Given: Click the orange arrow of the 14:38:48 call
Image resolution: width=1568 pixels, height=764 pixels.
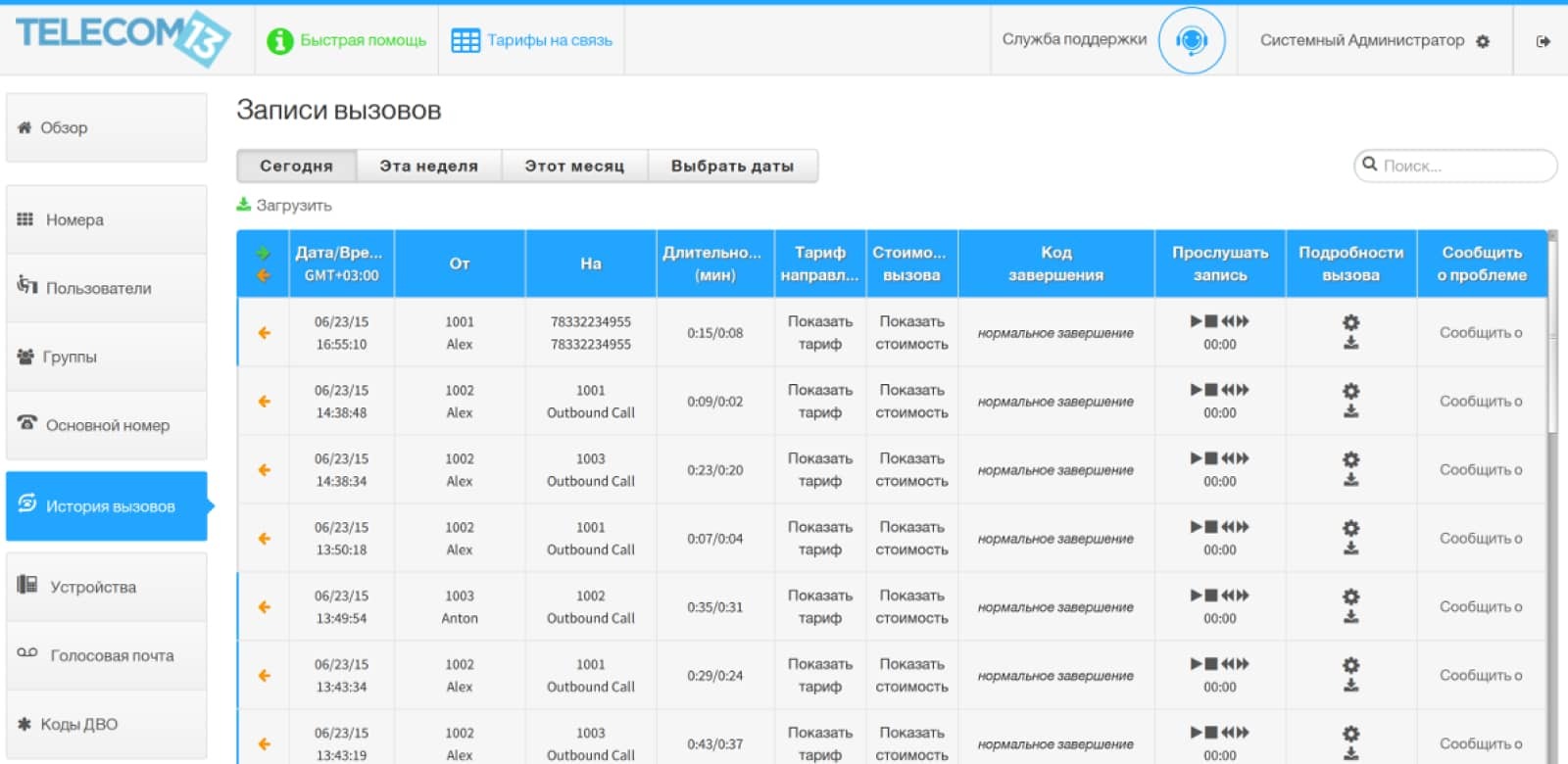Looking at the screenshot, I should [x=264, y=401].
